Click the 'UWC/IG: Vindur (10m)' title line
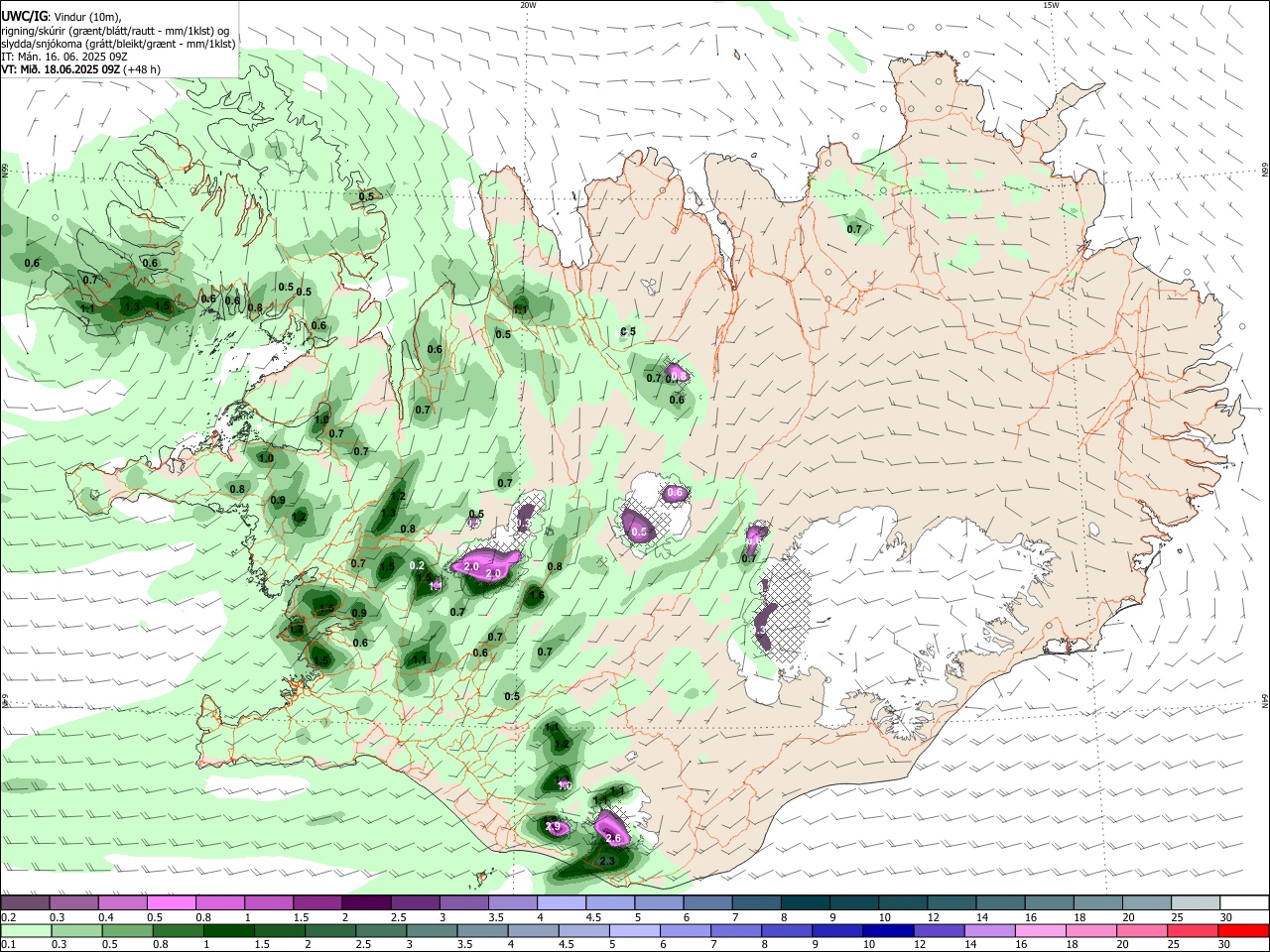The width and height of the screenshot is (1270, 952). (x=62, y=17)
